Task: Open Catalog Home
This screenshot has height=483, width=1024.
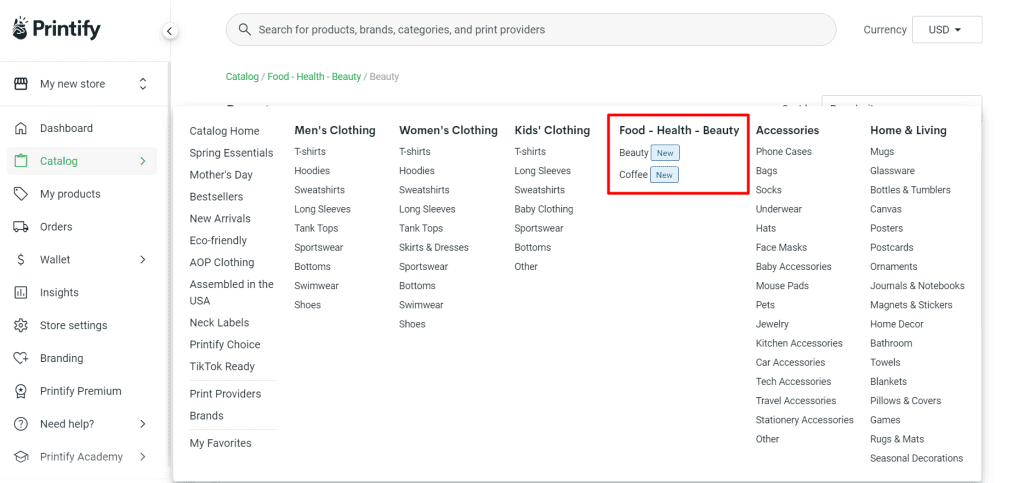Action: coord(224,131)
